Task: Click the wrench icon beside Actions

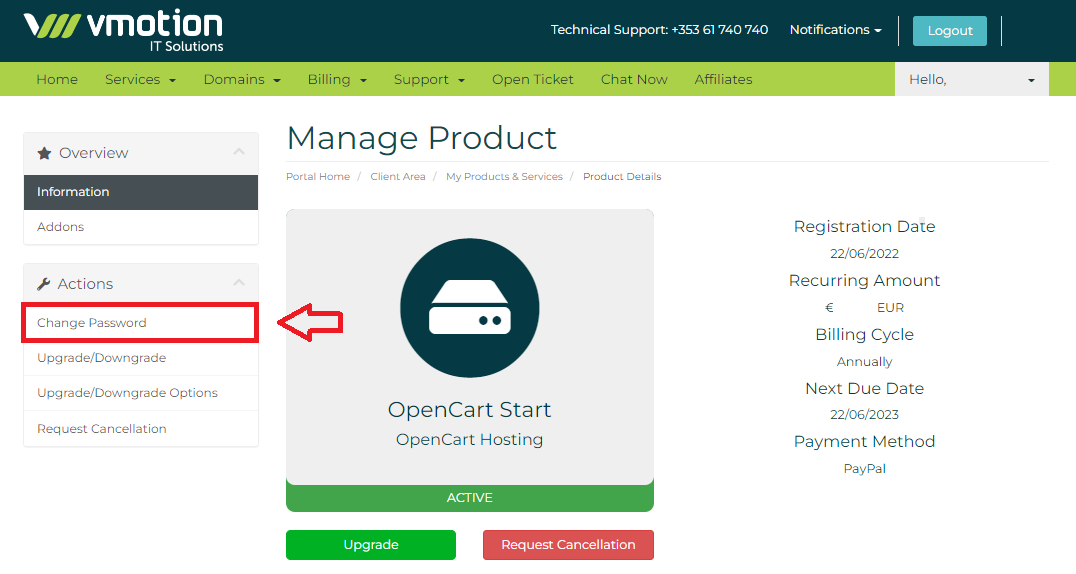Action: (x=44, y=284)
